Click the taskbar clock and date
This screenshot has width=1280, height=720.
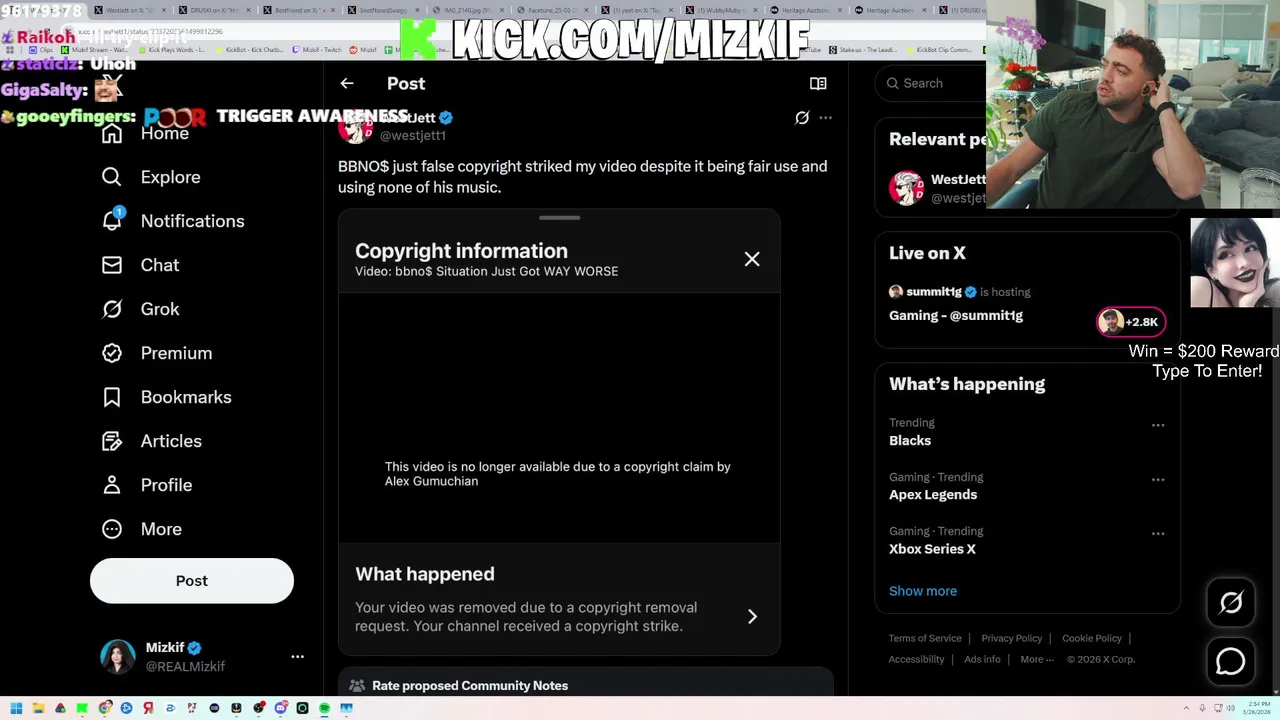(1255, 708)
